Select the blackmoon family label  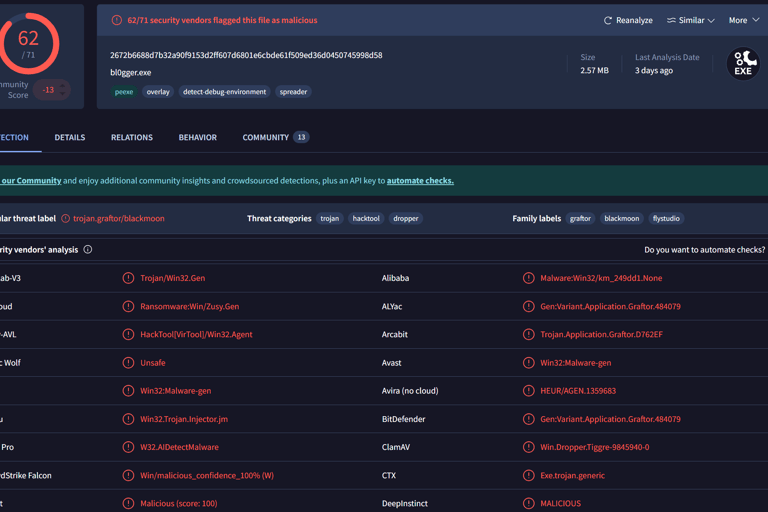click(622, 219)
